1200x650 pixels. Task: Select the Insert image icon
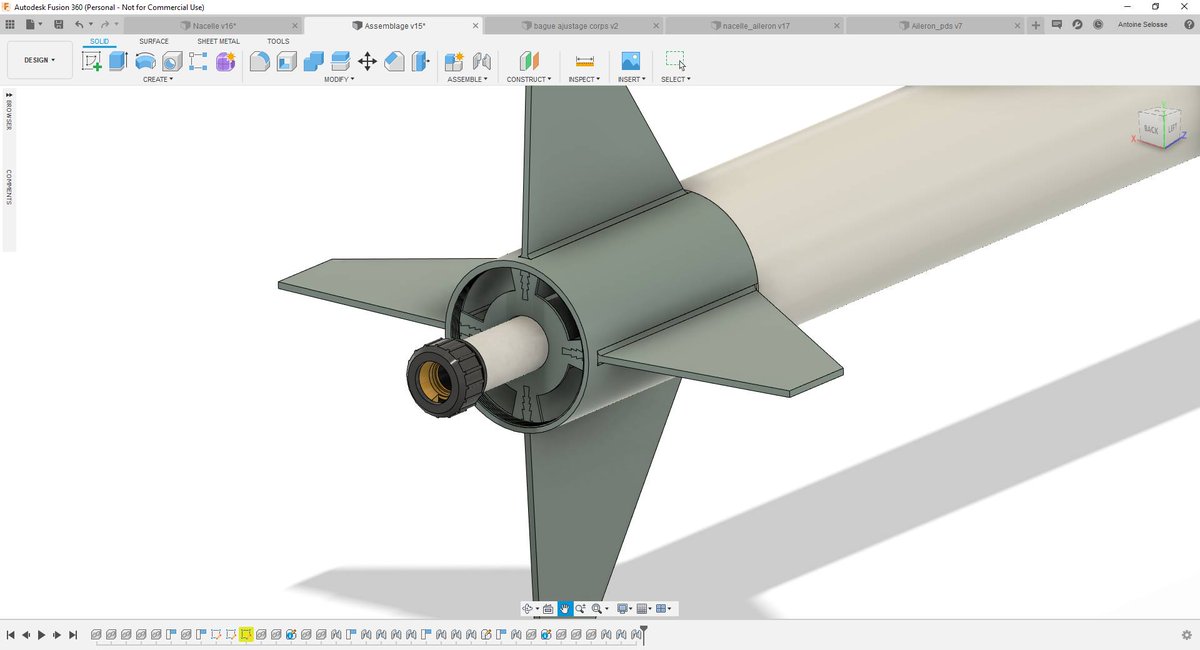tap(630, 61)
